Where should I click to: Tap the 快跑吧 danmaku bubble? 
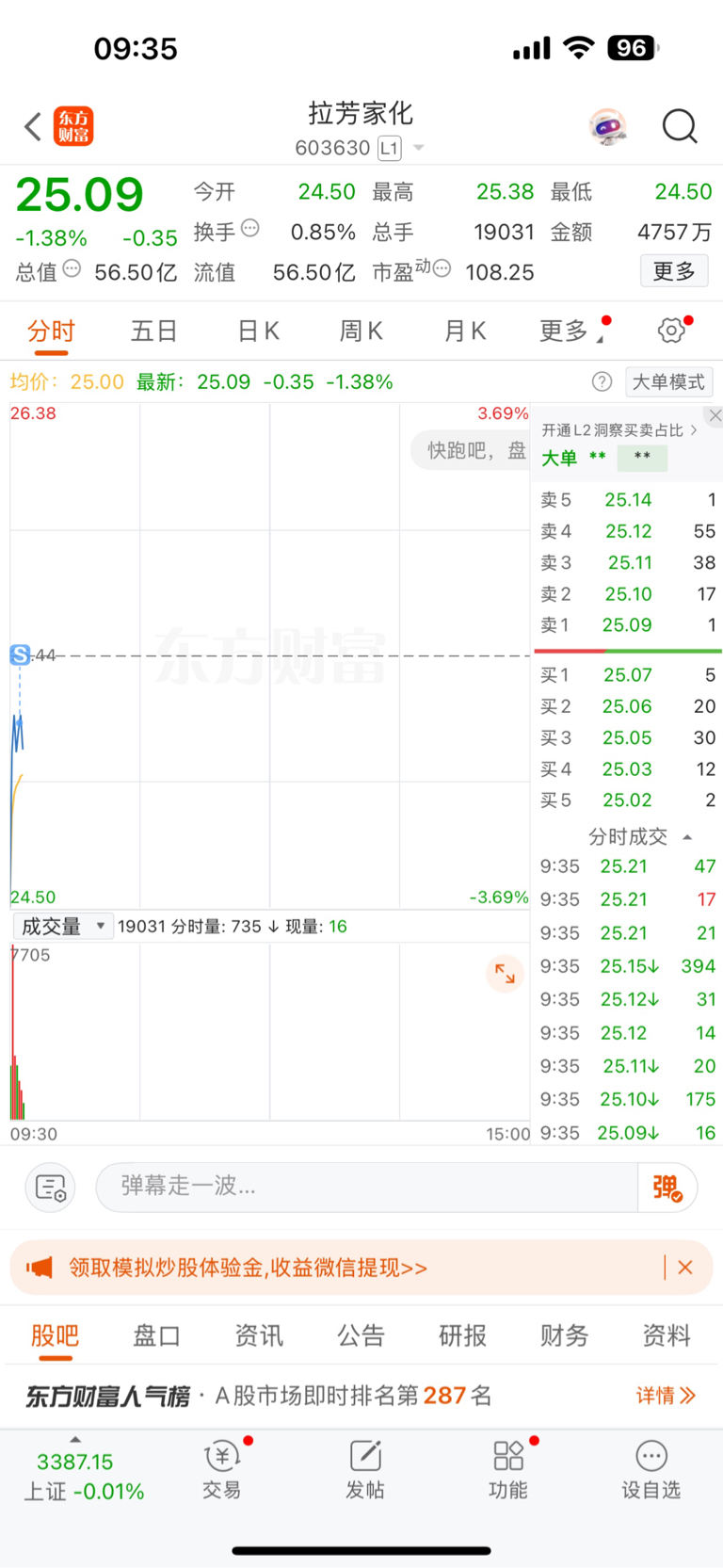[471, 450]
